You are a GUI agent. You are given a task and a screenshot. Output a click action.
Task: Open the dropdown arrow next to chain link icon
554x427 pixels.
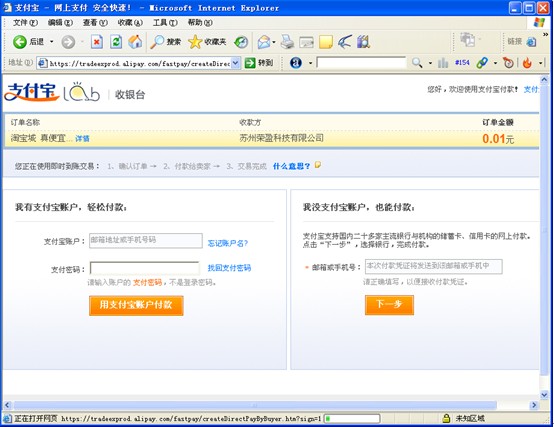coord(495,63)
